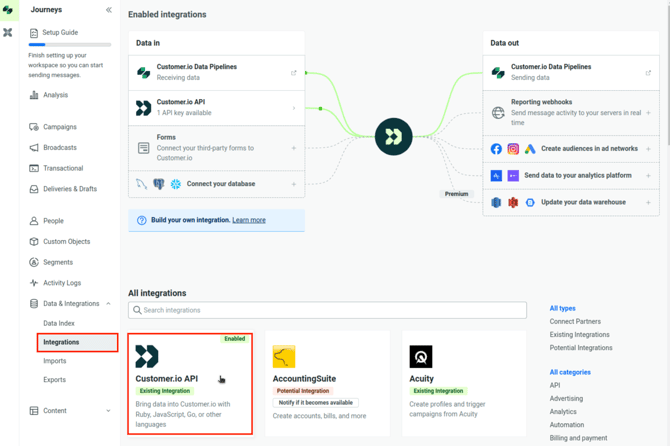
Task: Click the Learn more link
Action: (x=249, y=220)
